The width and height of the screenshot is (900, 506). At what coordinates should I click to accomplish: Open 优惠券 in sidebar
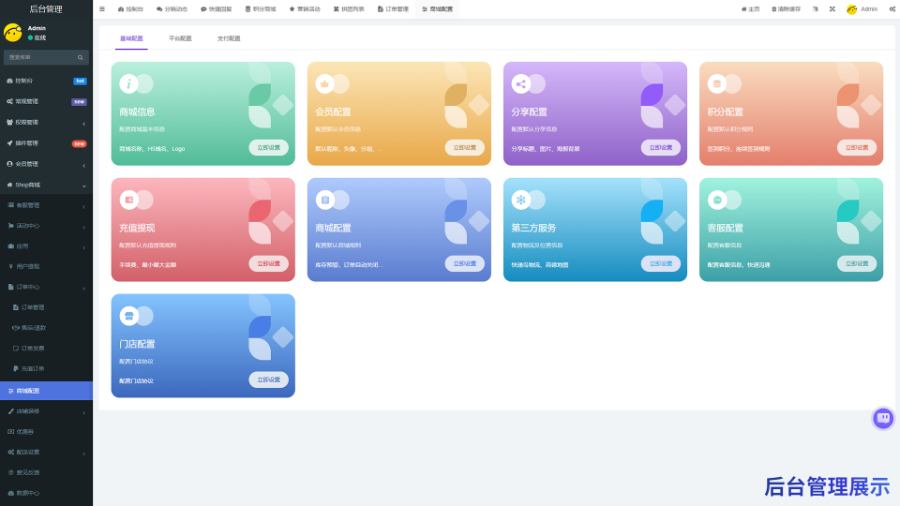(46, 432)
